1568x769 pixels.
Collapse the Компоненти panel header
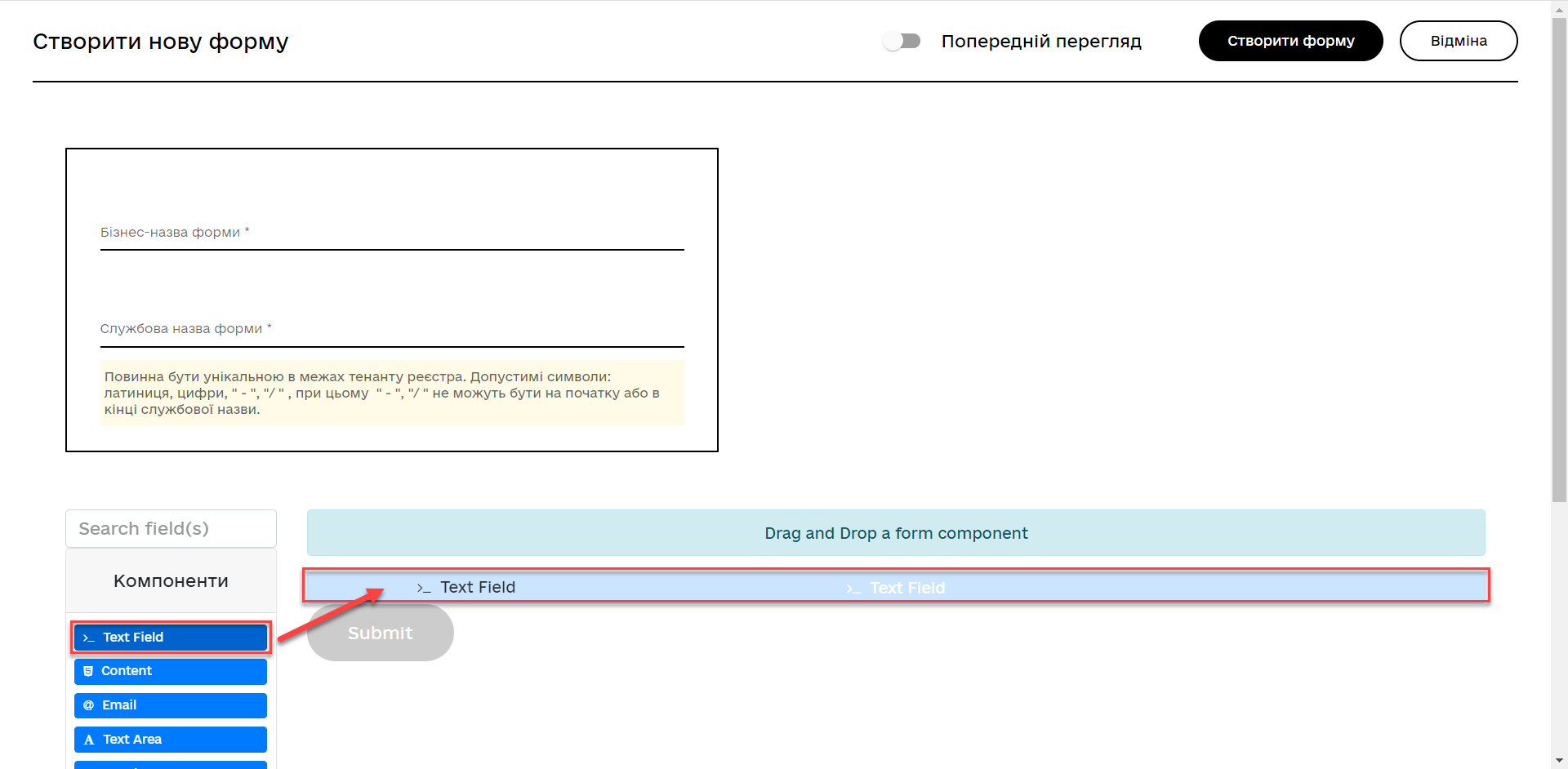(171, 581)
